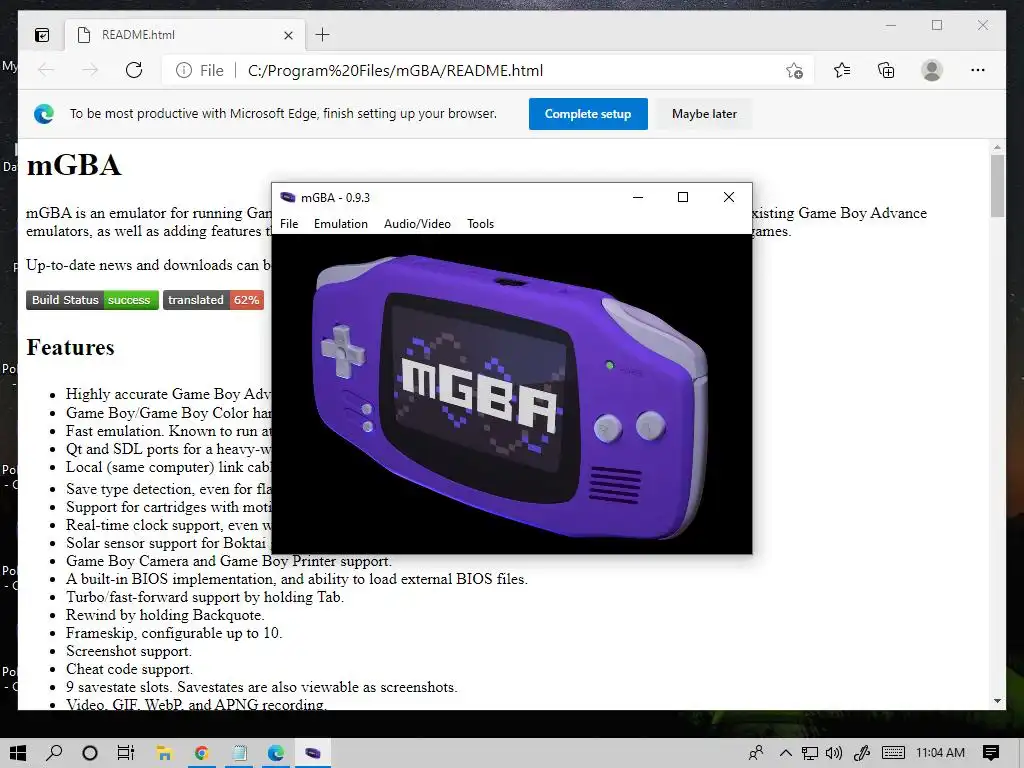Close the README.html tab
Viewport: 1024px width, 768px height.
click(288, 35)
